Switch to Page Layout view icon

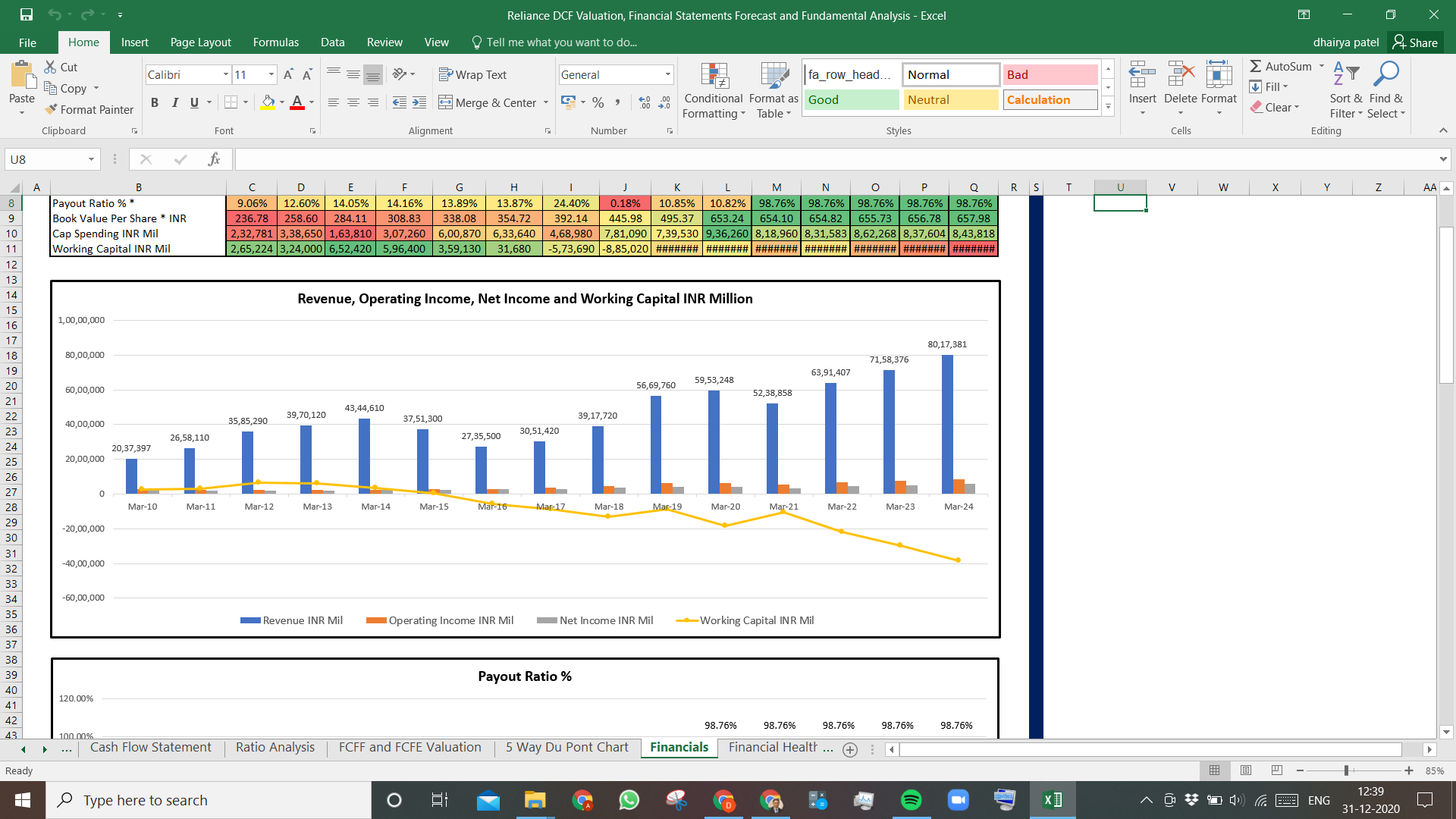tap(1245, 770)
